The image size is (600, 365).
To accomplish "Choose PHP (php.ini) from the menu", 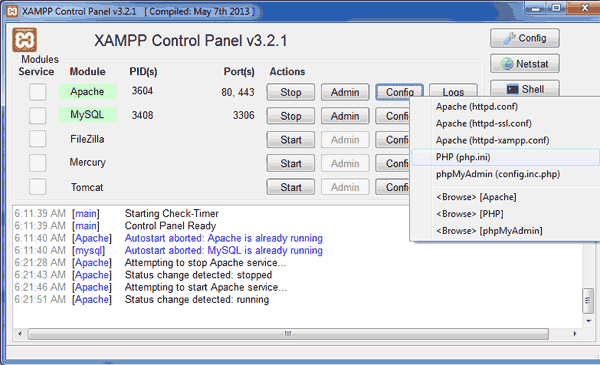I will coord(505,157).
